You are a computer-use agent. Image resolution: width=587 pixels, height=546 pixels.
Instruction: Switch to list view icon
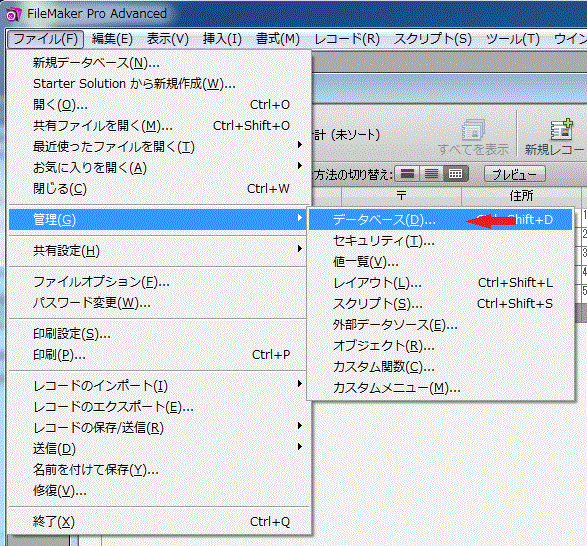point(431,174)
